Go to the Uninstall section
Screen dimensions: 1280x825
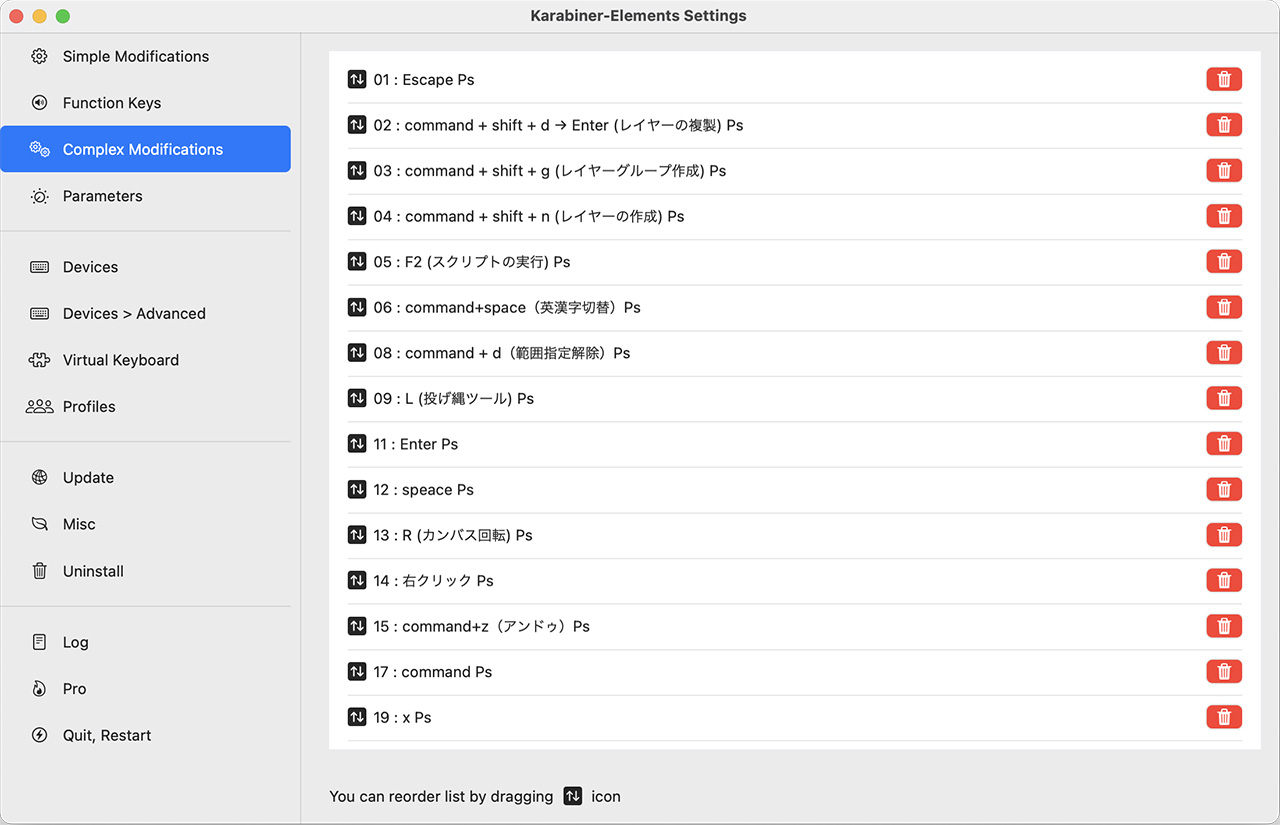pyautogui.click(x=145, y=571)
